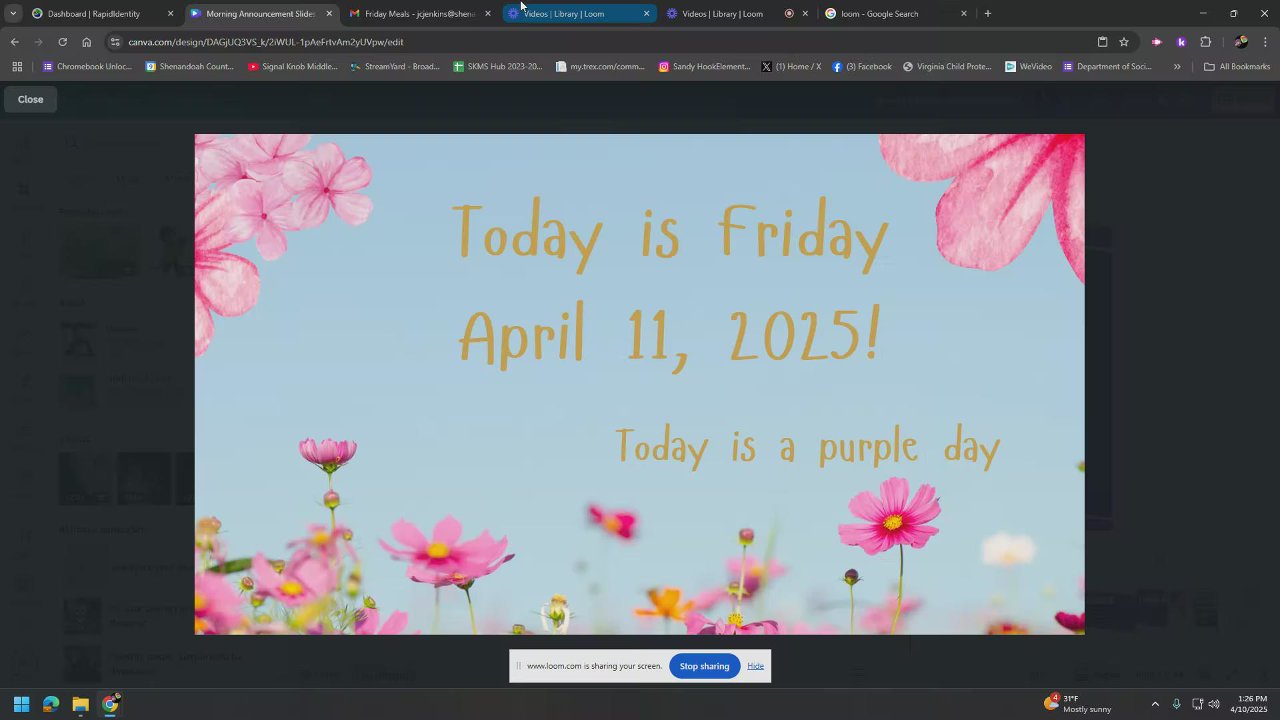Open Chromebook Unloc... bookmark
The image size is (1280, 720).
(87, 67)
